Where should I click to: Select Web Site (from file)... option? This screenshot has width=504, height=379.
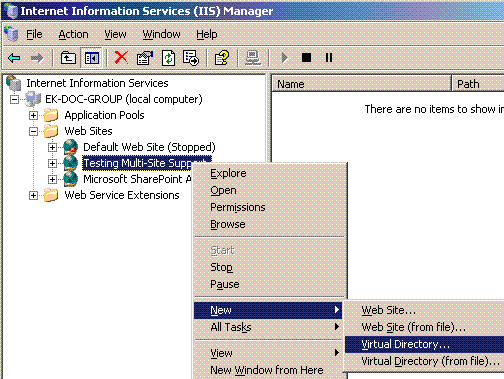(424, 327)
